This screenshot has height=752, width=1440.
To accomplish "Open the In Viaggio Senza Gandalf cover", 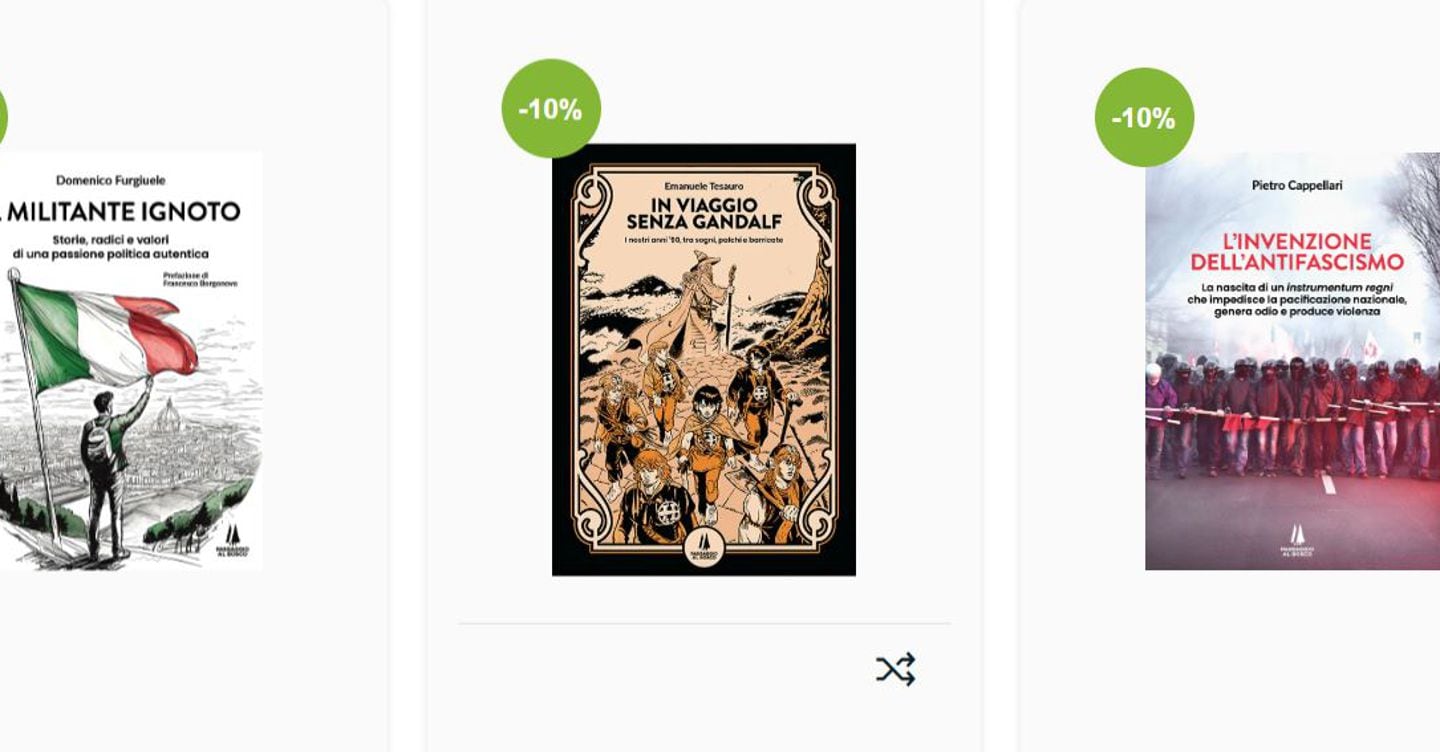I will tap(704, 360).
